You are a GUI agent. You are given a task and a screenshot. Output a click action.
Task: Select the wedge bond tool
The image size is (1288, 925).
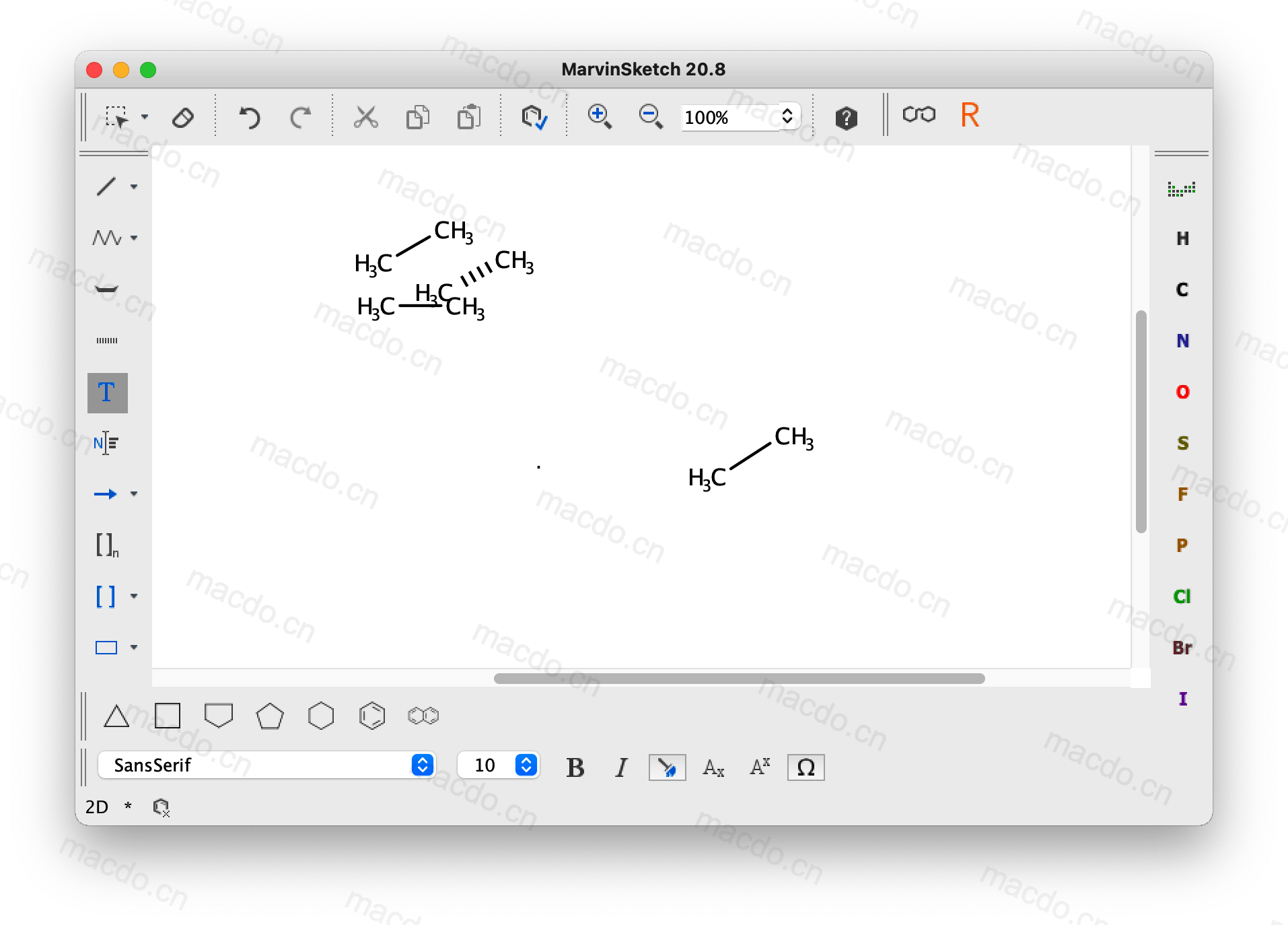pyautogui.click(x=106, y=289)
